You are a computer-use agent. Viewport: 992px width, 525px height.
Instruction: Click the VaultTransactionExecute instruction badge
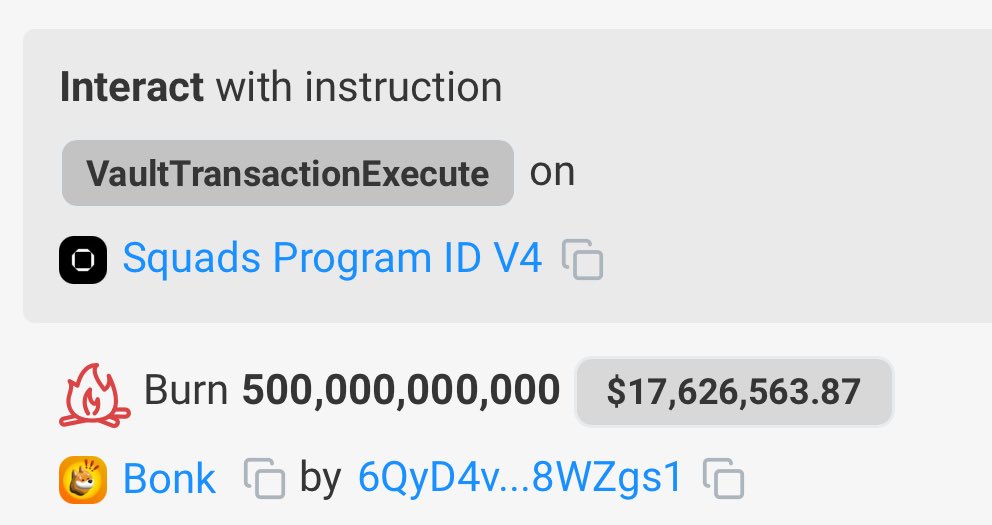(288, 173)
